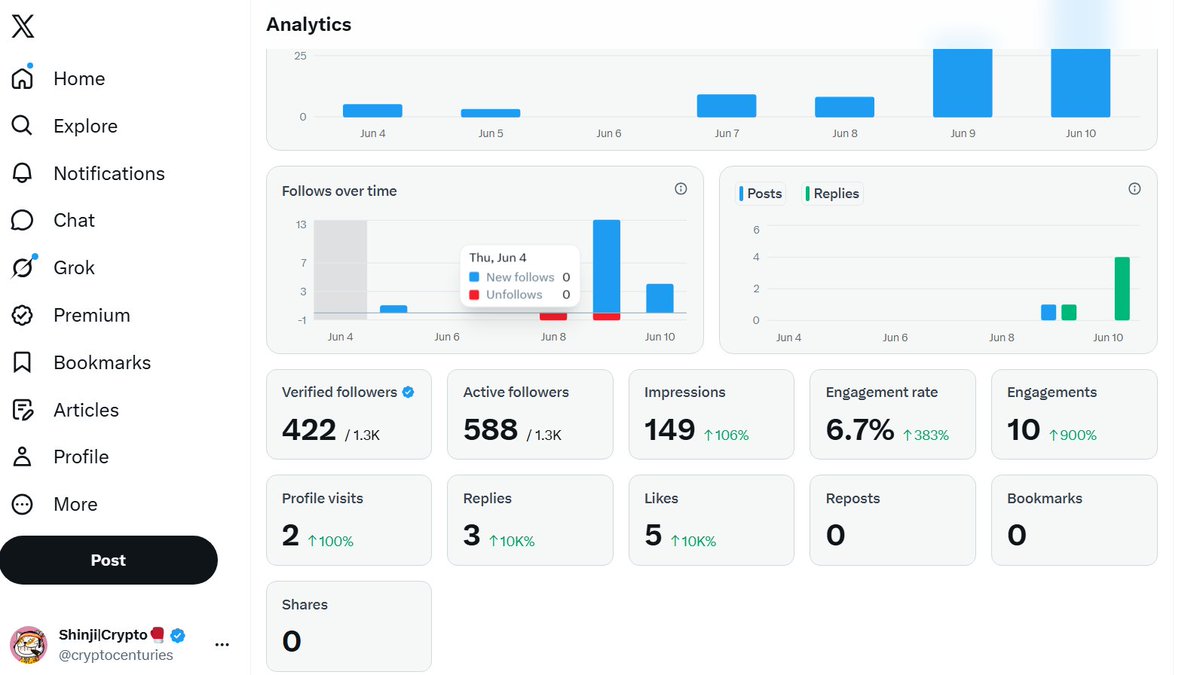Click info icon on Posts Replies chart

(x=1134, y=189)
